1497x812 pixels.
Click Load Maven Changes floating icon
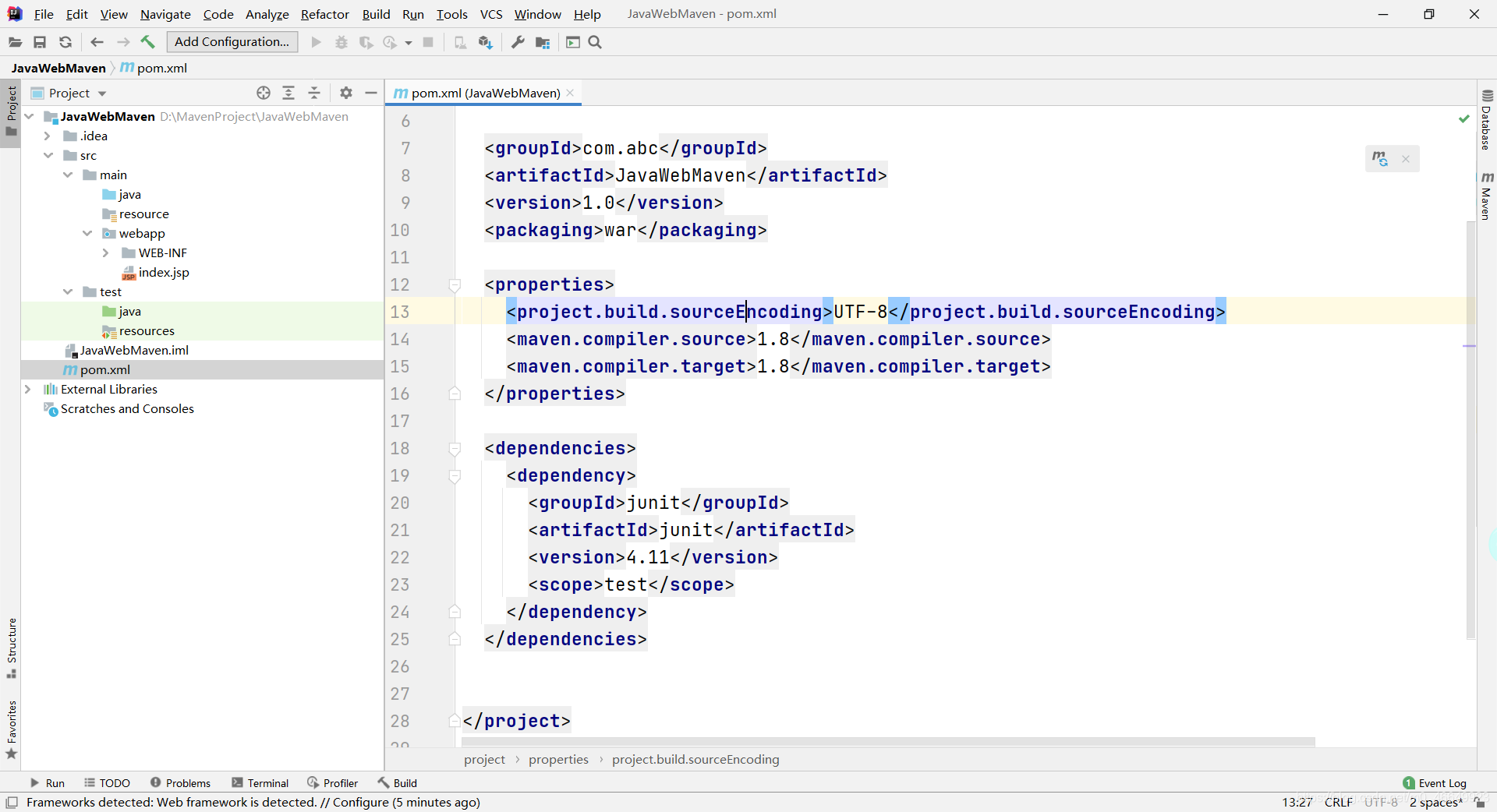click(1380, 159)
